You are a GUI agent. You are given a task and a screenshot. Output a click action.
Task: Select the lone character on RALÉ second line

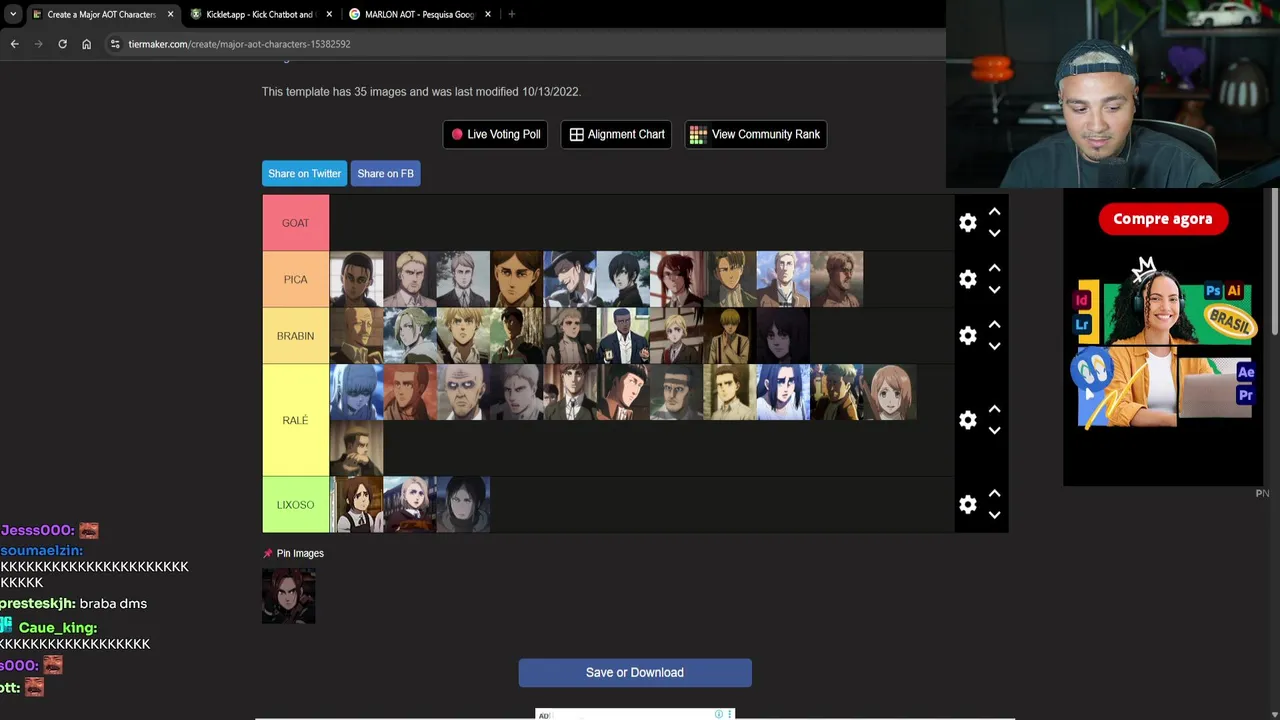coord(356,448)
